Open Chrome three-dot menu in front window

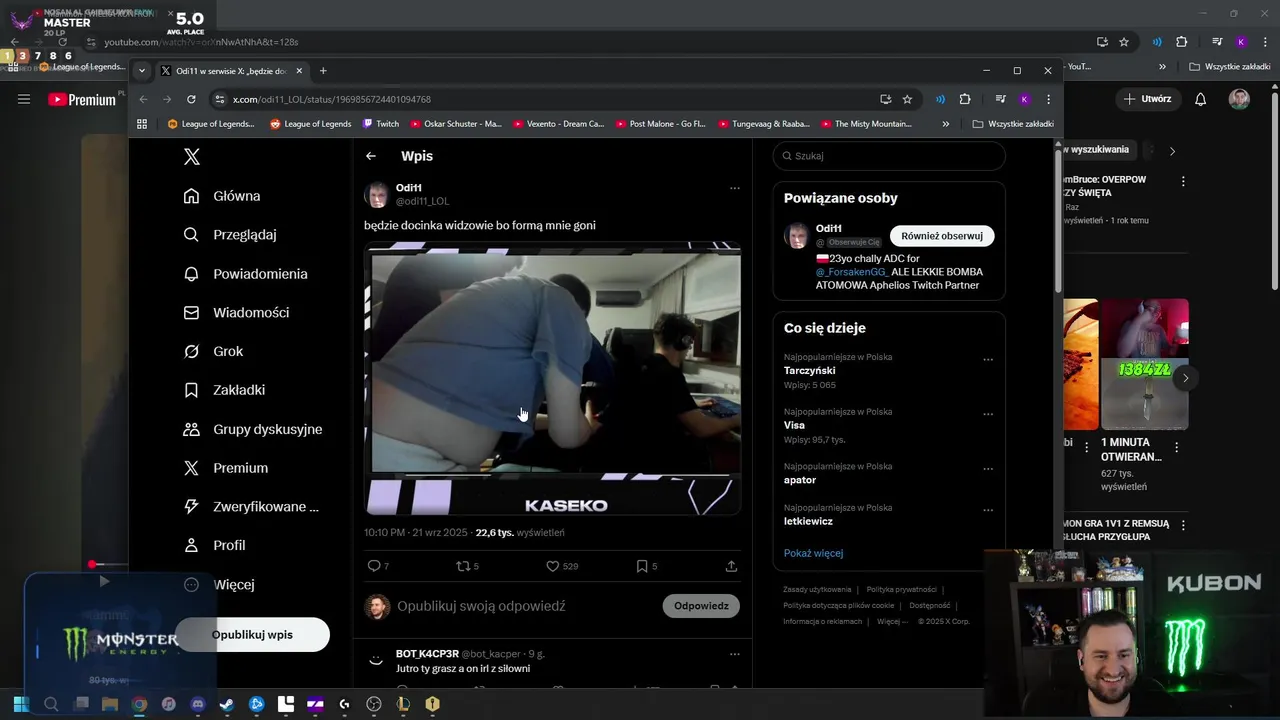[x=1048, y=99]
